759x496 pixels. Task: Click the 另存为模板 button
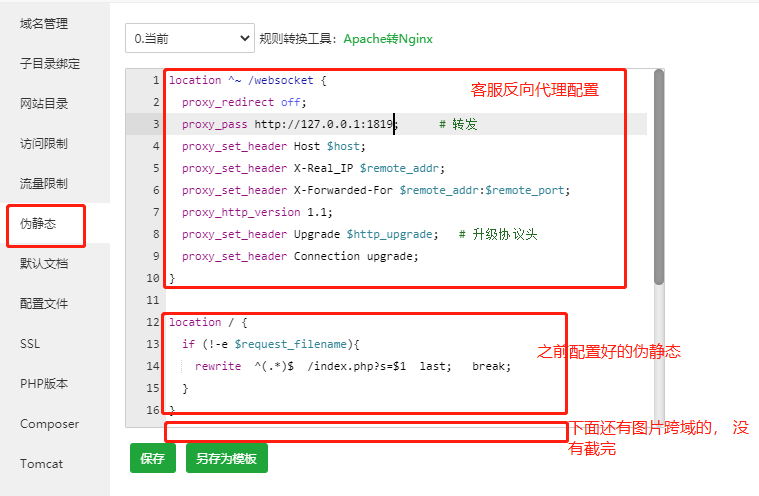tap(227, 458)
